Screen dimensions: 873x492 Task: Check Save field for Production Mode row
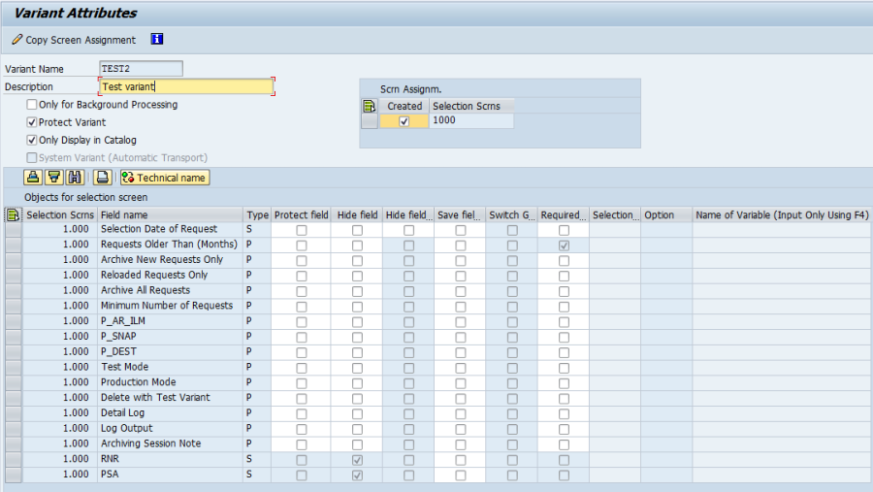(x=460, y=383)
